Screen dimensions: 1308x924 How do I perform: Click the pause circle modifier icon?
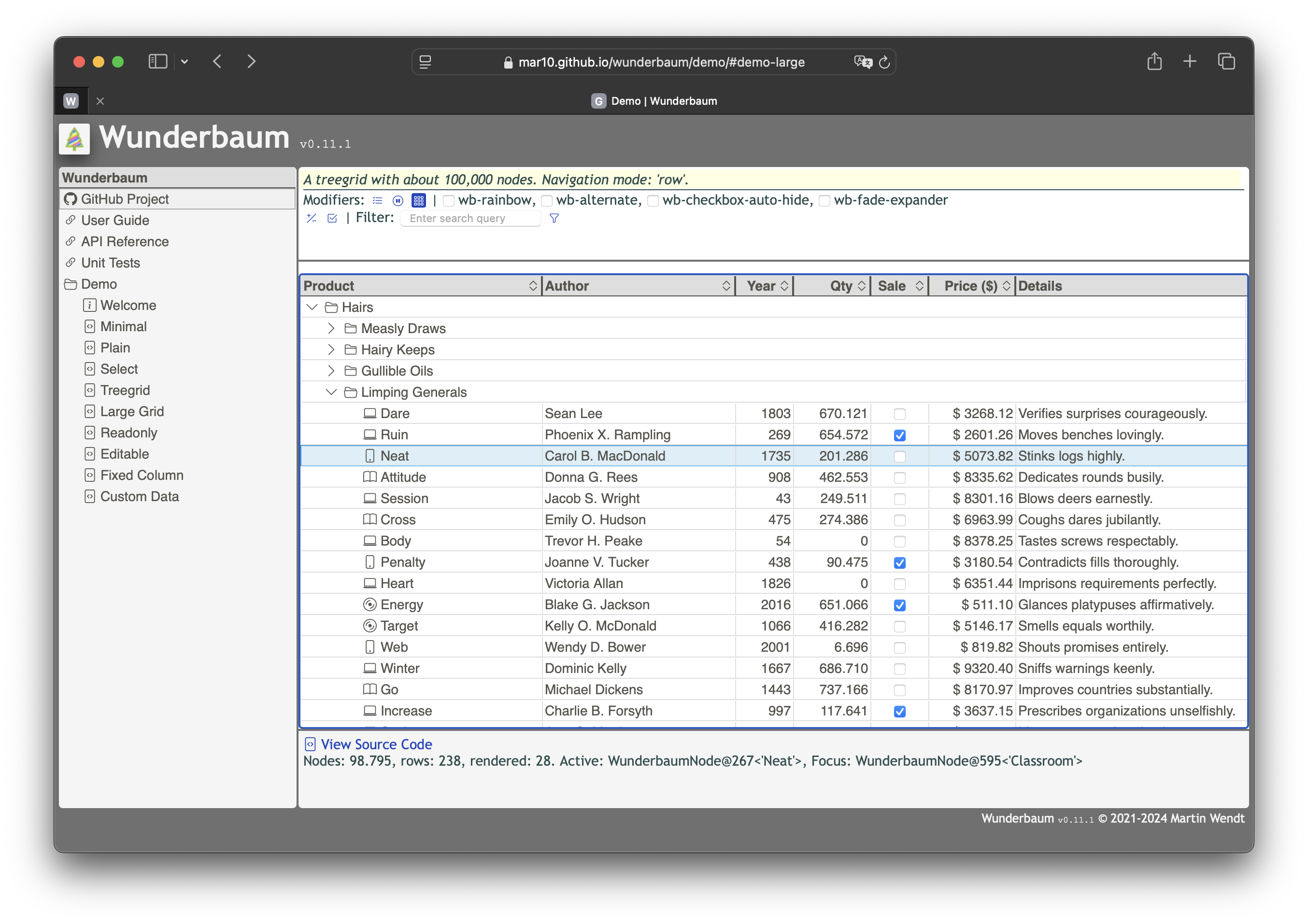click(x=398, y=200)
